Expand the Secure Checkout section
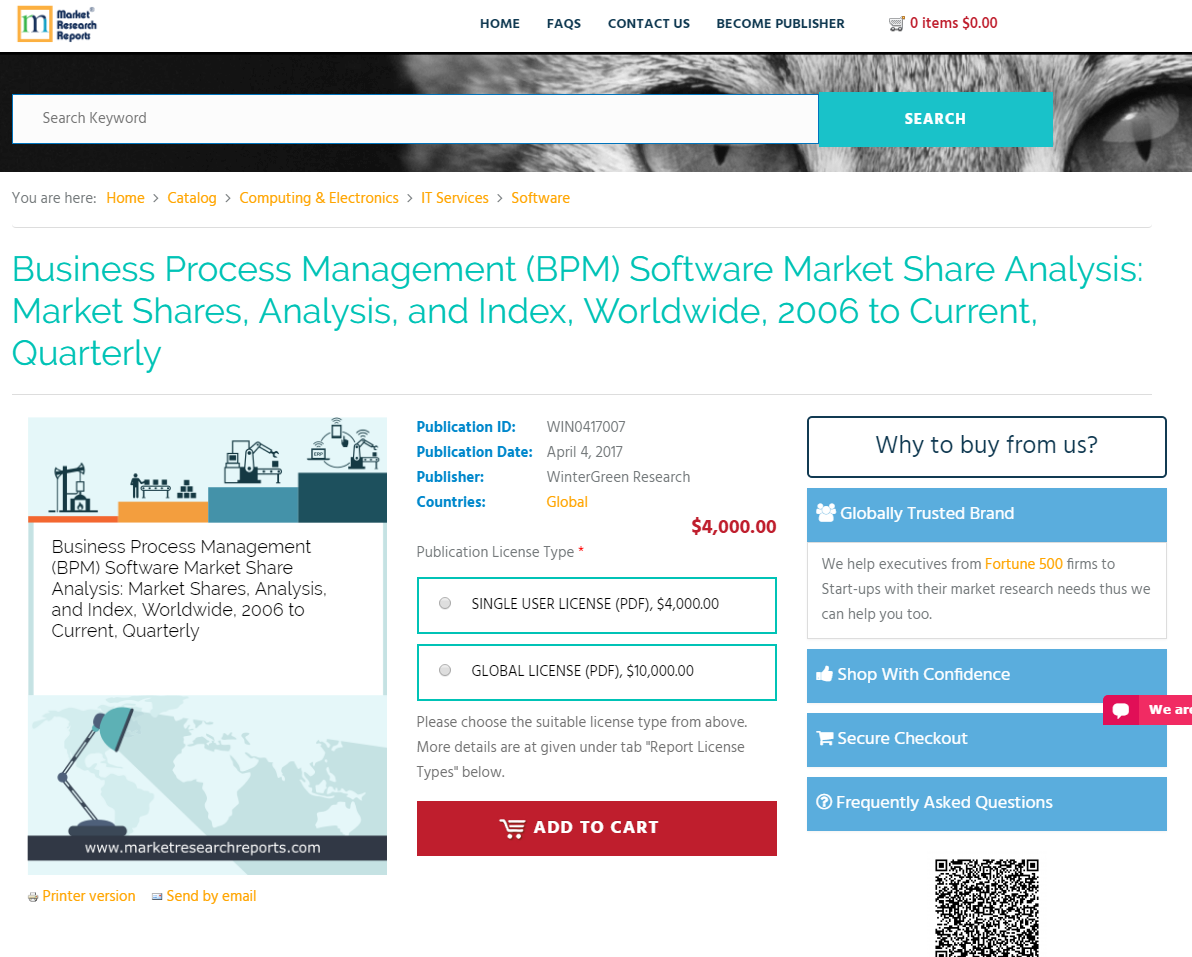The width and height of the screenshot is (1192, 957). 986,739
